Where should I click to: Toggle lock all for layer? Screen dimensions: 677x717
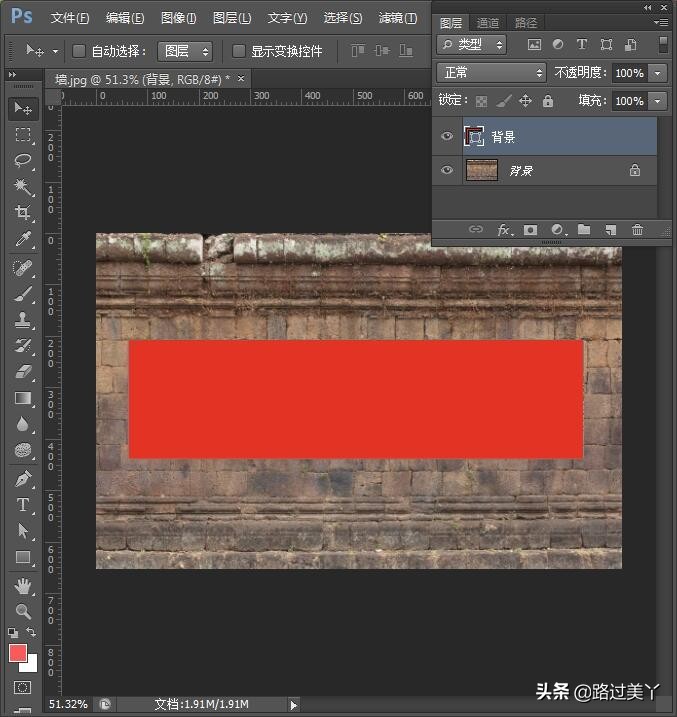pos(548,101)
